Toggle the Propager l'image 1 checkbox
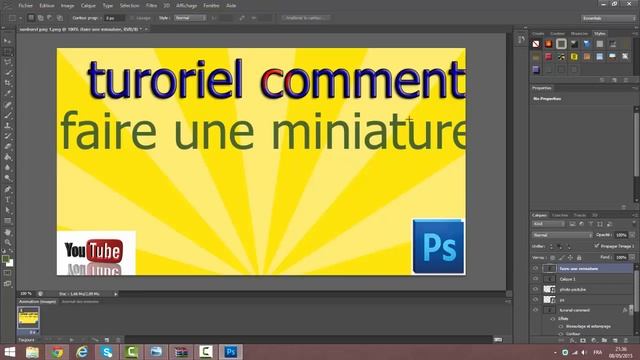This screenshot has width=640, height=360. click(597, 246)
